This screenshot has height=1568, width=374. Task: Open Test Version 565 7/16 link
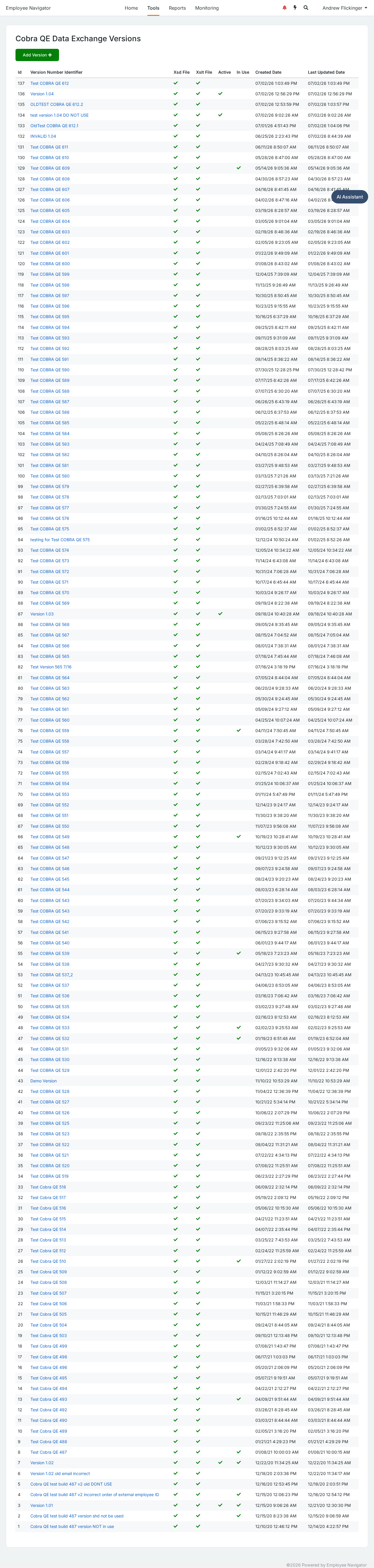coord(51,667)
